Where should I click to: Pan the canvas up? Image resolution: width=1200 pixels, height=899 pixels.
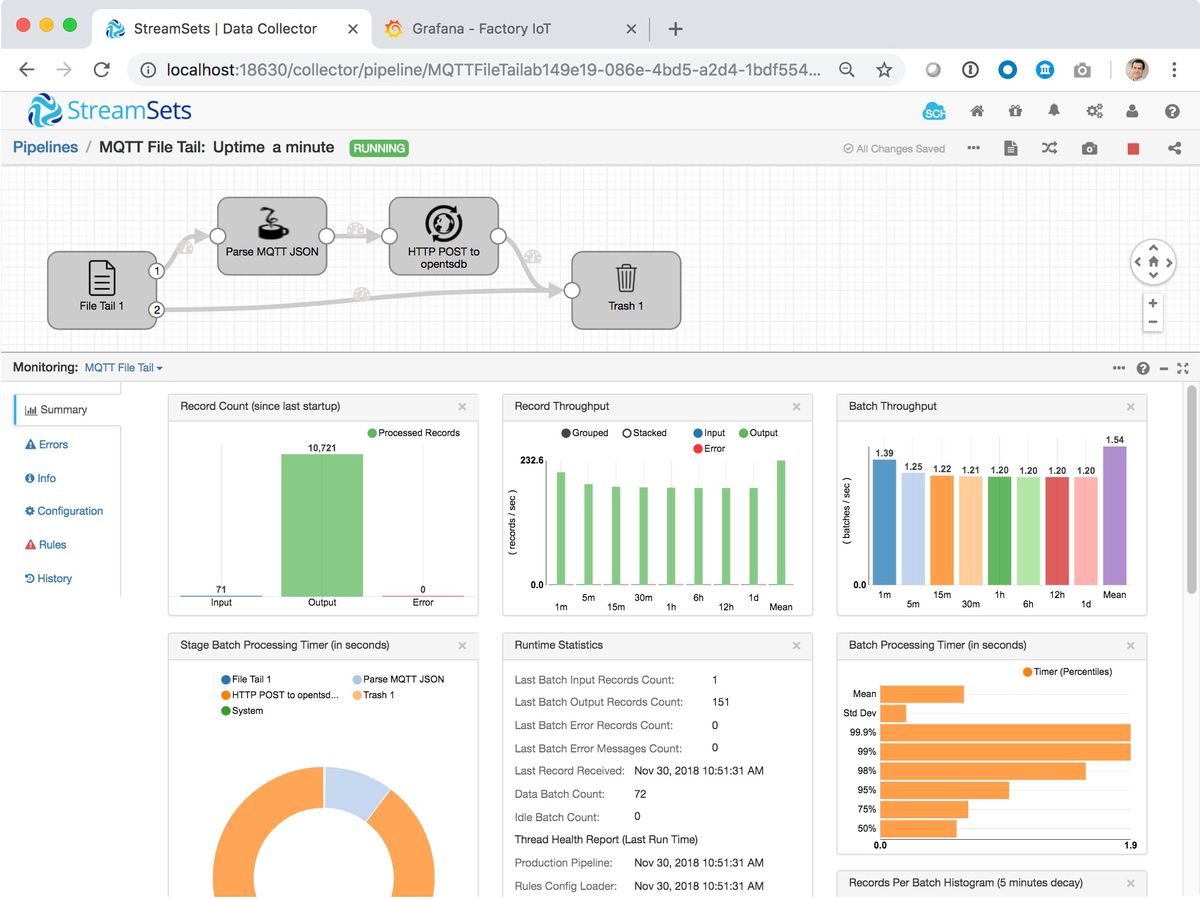click(1153, 247)
